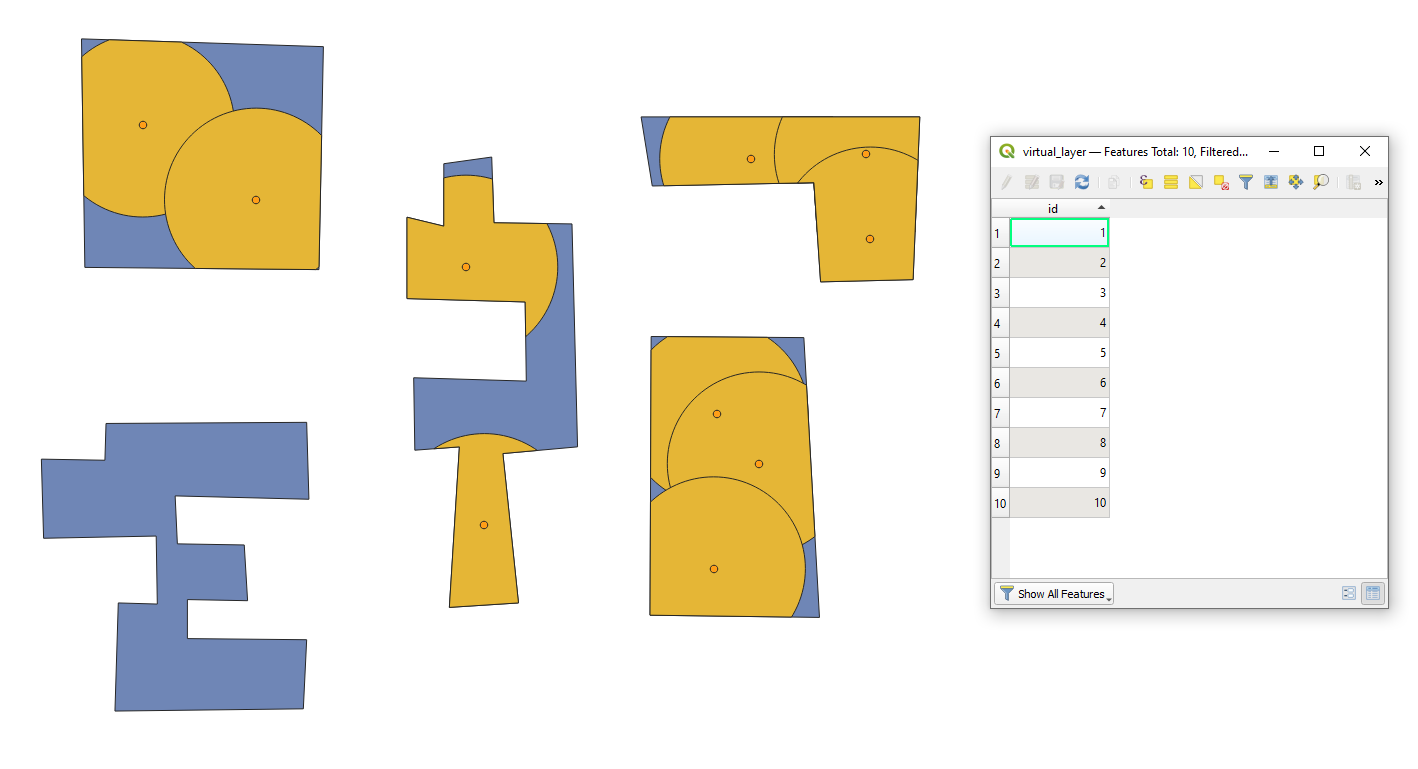Select the id cell with value 10
This screenshot has height=769, width=1418.
click(1060, 503)
